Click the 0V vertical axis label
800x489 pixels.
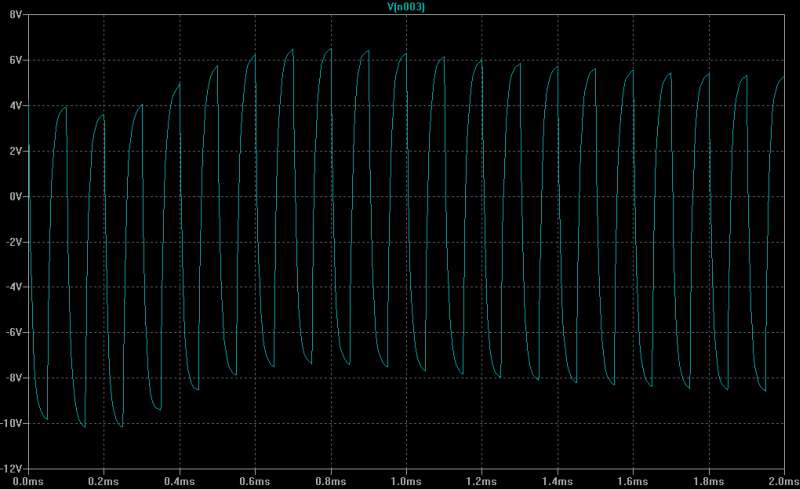15,197
